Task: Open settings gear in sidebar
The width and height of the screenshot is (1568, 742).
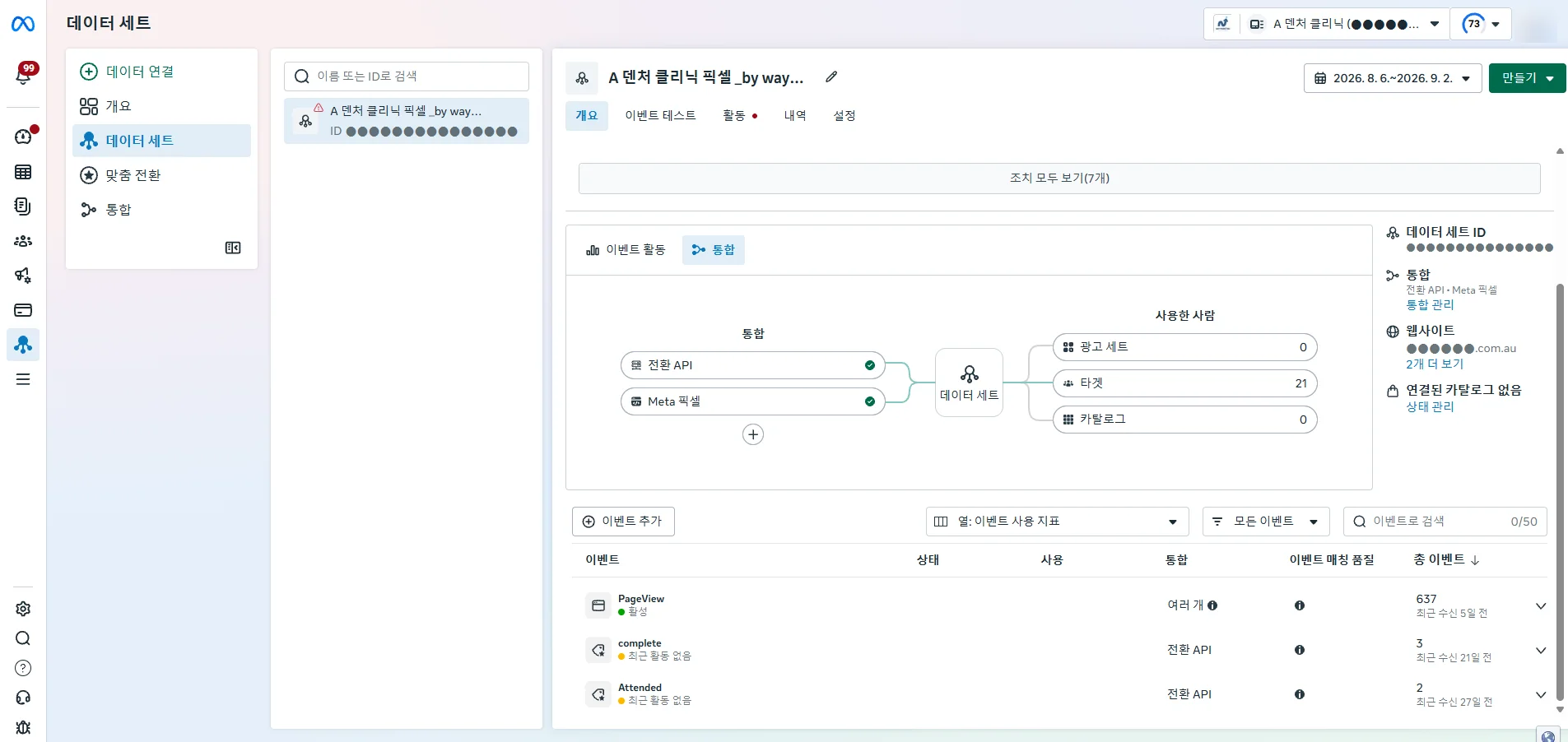Action: tap(23, 609)
